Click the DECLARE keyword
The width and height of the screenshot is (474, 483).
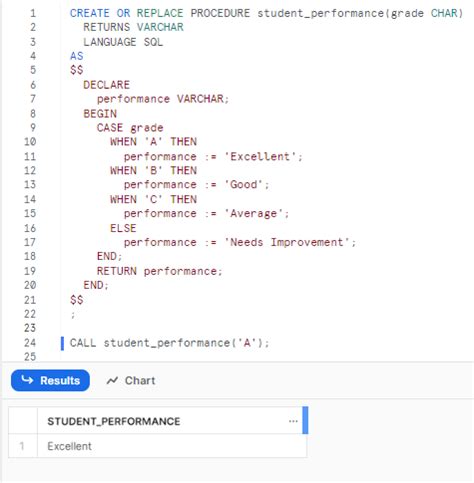click(106, 85)
